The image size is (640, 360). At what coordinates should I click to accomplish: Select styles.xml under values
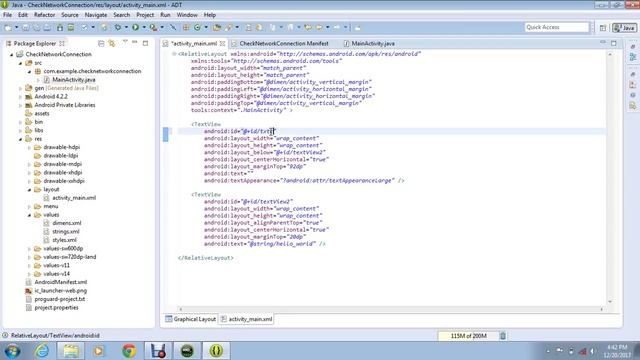pos(64,240)
